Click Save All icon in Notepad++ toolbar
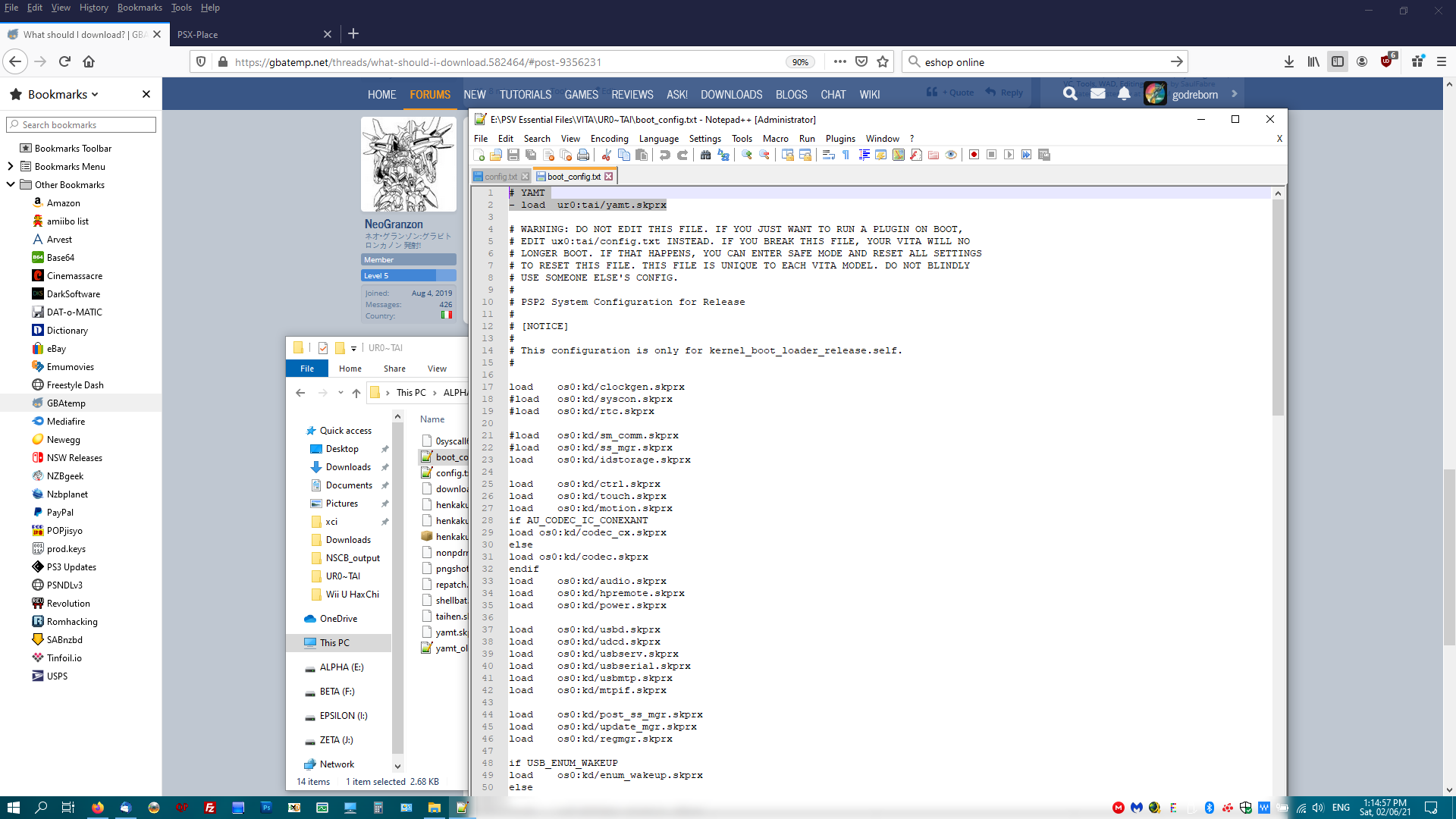 (531, 155)
